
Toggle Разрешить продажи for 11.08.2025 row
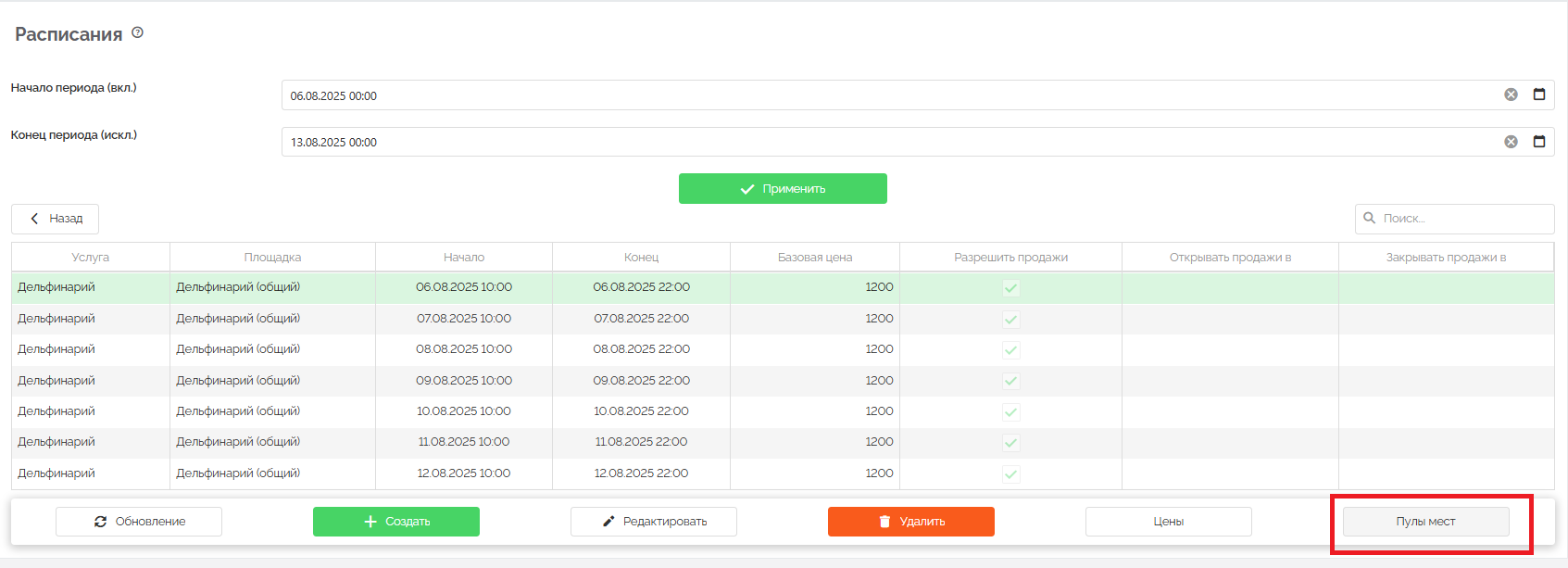tap(1010, 443)
